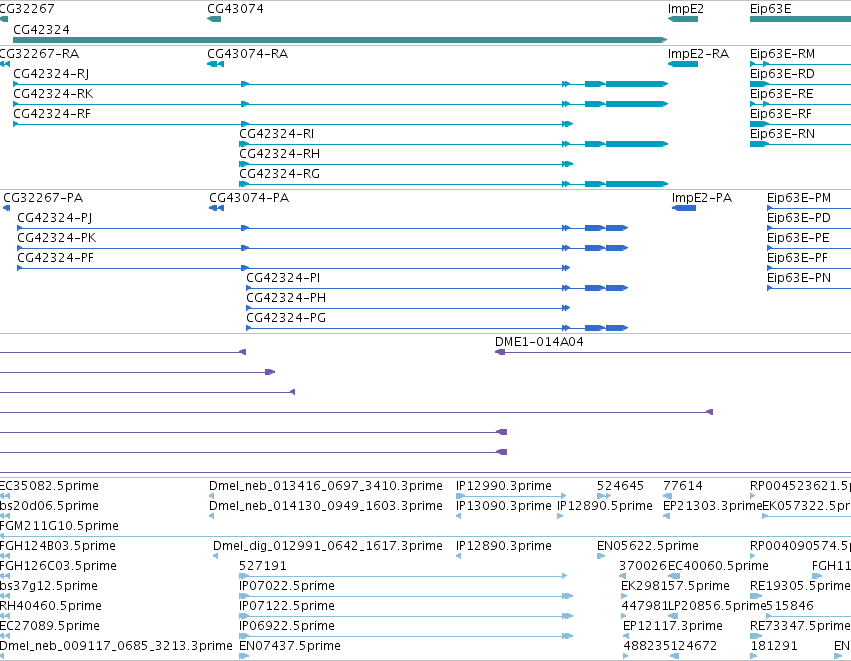The width and height of the screenshot is (851, 661).
Task: Open the Eip63E-PE protein label
Action: pos(798,238)
